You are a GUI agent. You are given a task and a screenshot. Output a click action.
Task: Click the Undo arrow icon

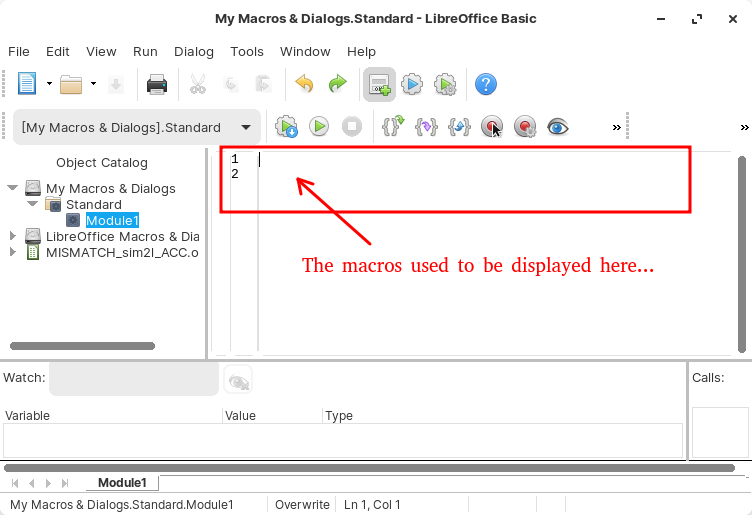click(x=304, y=85)
